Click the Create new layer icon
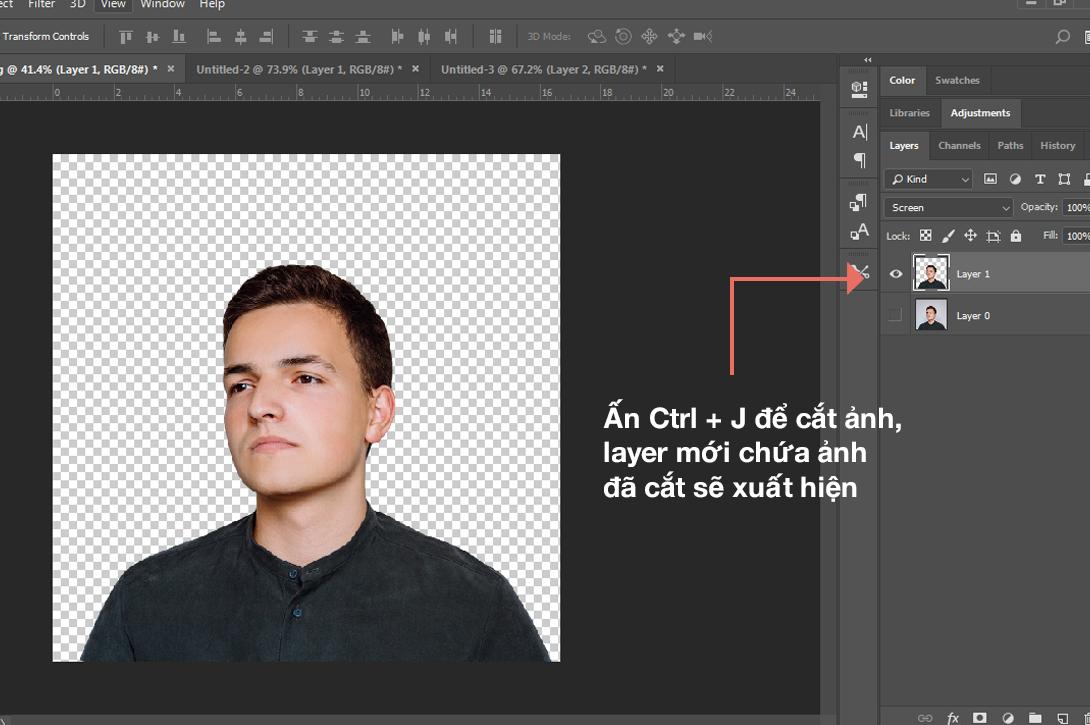Screen dimensions: 1090x725 [x=1062, y=716]
